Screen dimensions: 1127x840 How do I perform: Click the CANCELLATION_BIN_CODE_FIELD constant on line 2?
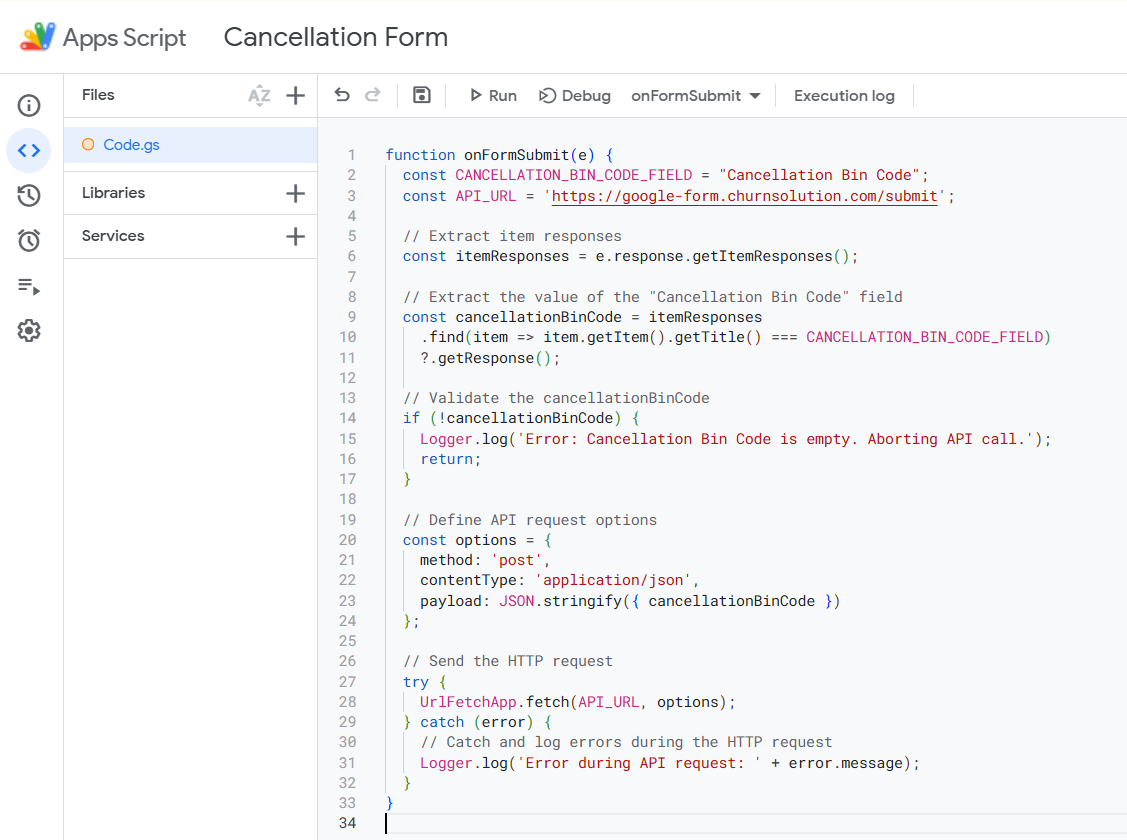(x=574, y=175)
